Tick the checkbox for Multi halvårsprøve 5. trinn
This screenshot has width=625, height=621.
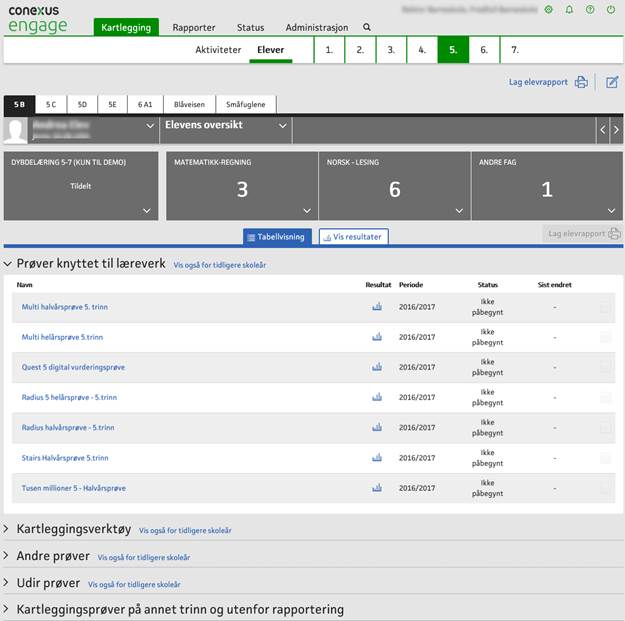click(605, 308)
